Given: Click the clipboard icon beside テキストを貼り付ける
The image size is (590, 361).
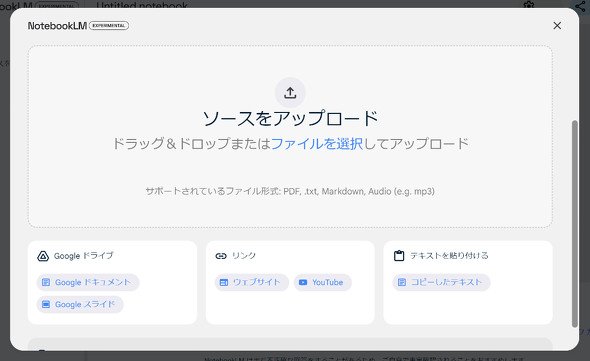Looking at the screenshot, I should (399, 256).
